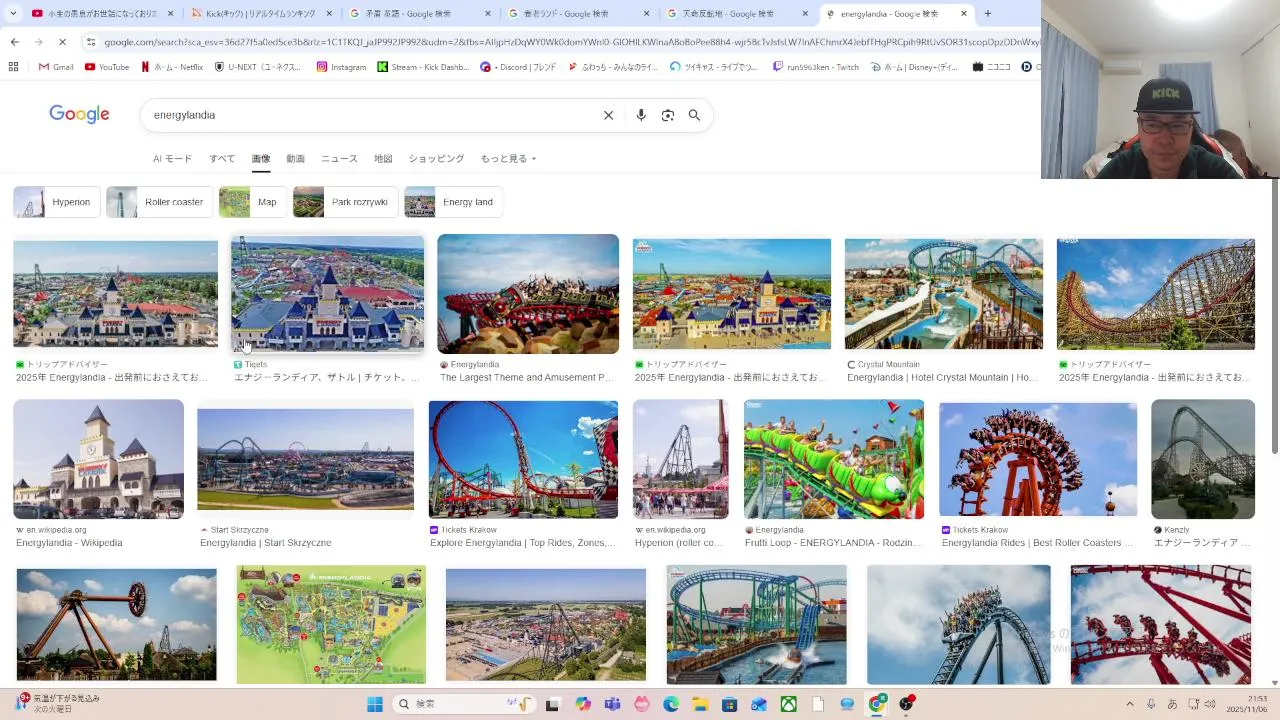
Task: Open the Energylandia Hotel Crystal Mountain link
Action: click(x=942, y=378)
